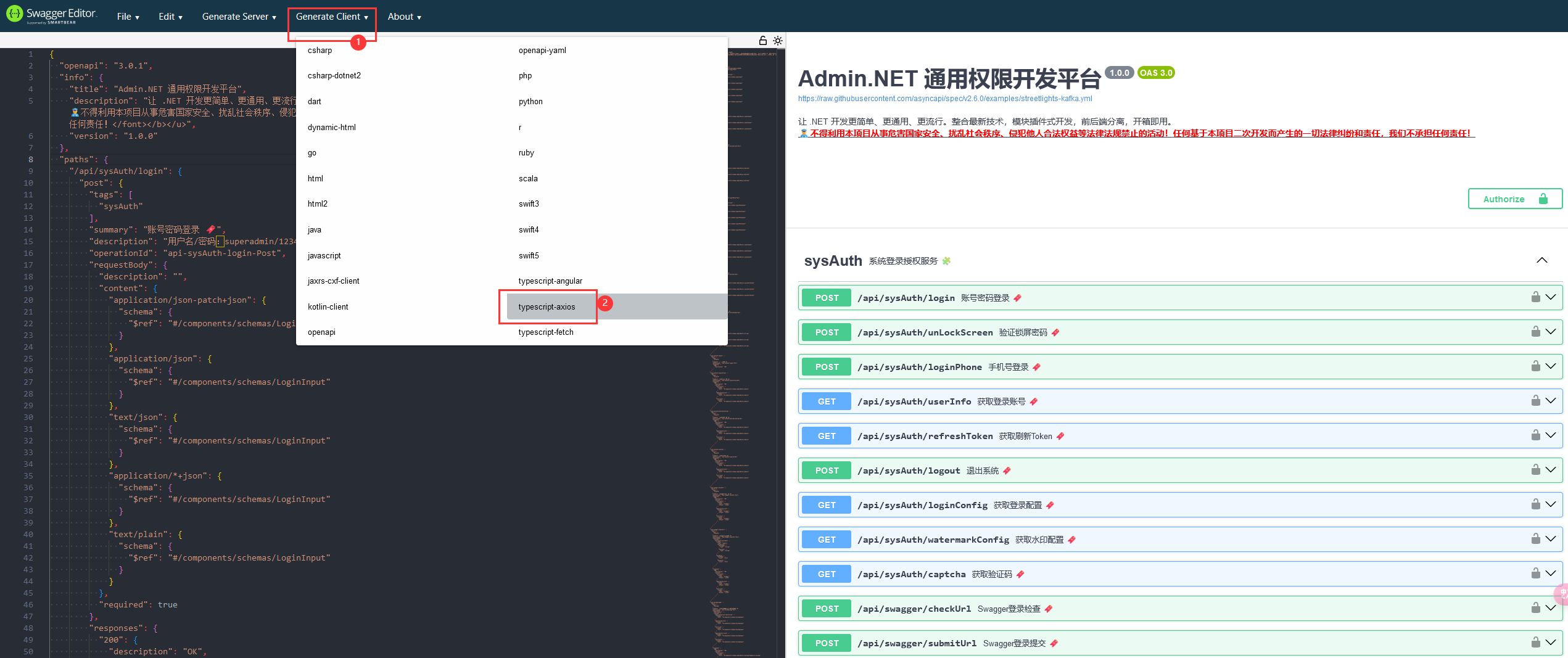Open /api/sysAuth/refreshToken endpoint row

point(1179,436)
